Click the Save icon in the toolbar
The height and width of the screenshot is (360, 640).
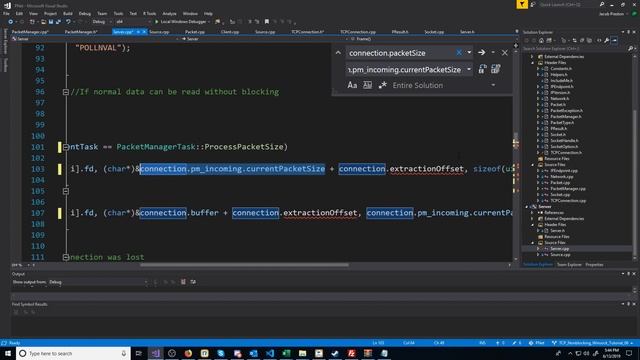(x=51, y=22)
